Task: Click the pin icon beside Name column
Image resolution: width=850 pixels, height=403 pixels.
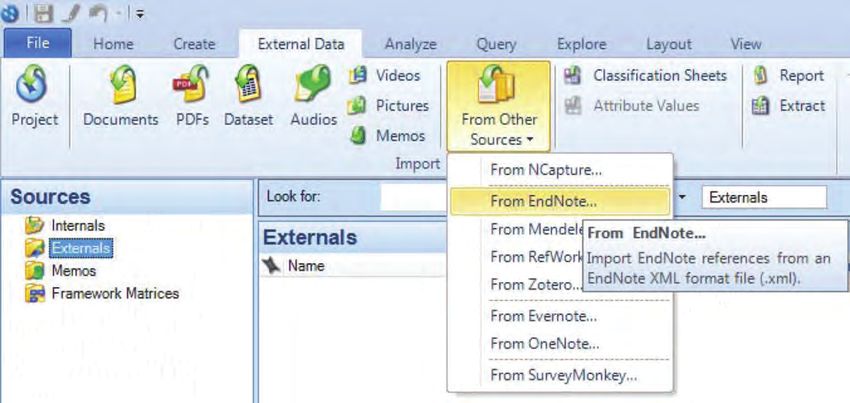Action: point(272,266)
